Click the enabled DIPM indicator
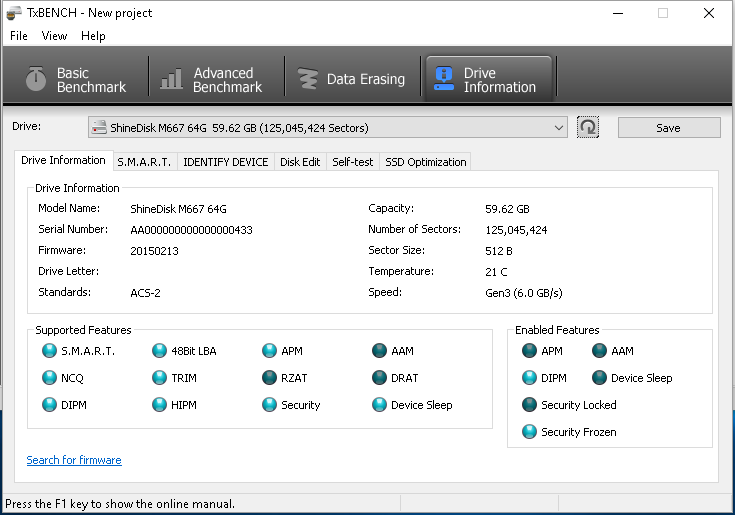 (530, 378)
